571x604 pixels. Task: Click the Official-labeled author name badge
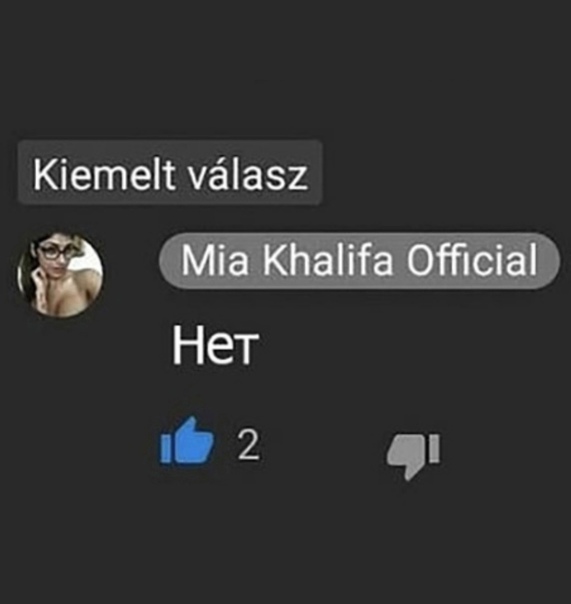[x=359, y=260]
